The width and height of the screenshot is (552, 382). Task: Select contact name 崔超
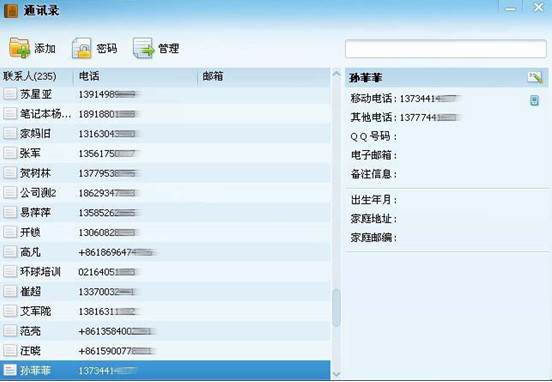click(30, 291)
